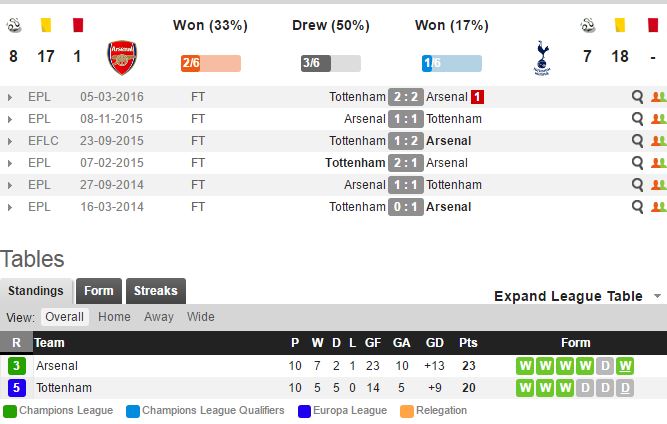Viewport: 667px width, 424px height.
Task: Select the Wide view filter
Action: pyautogui.click(x=200, y=317)
